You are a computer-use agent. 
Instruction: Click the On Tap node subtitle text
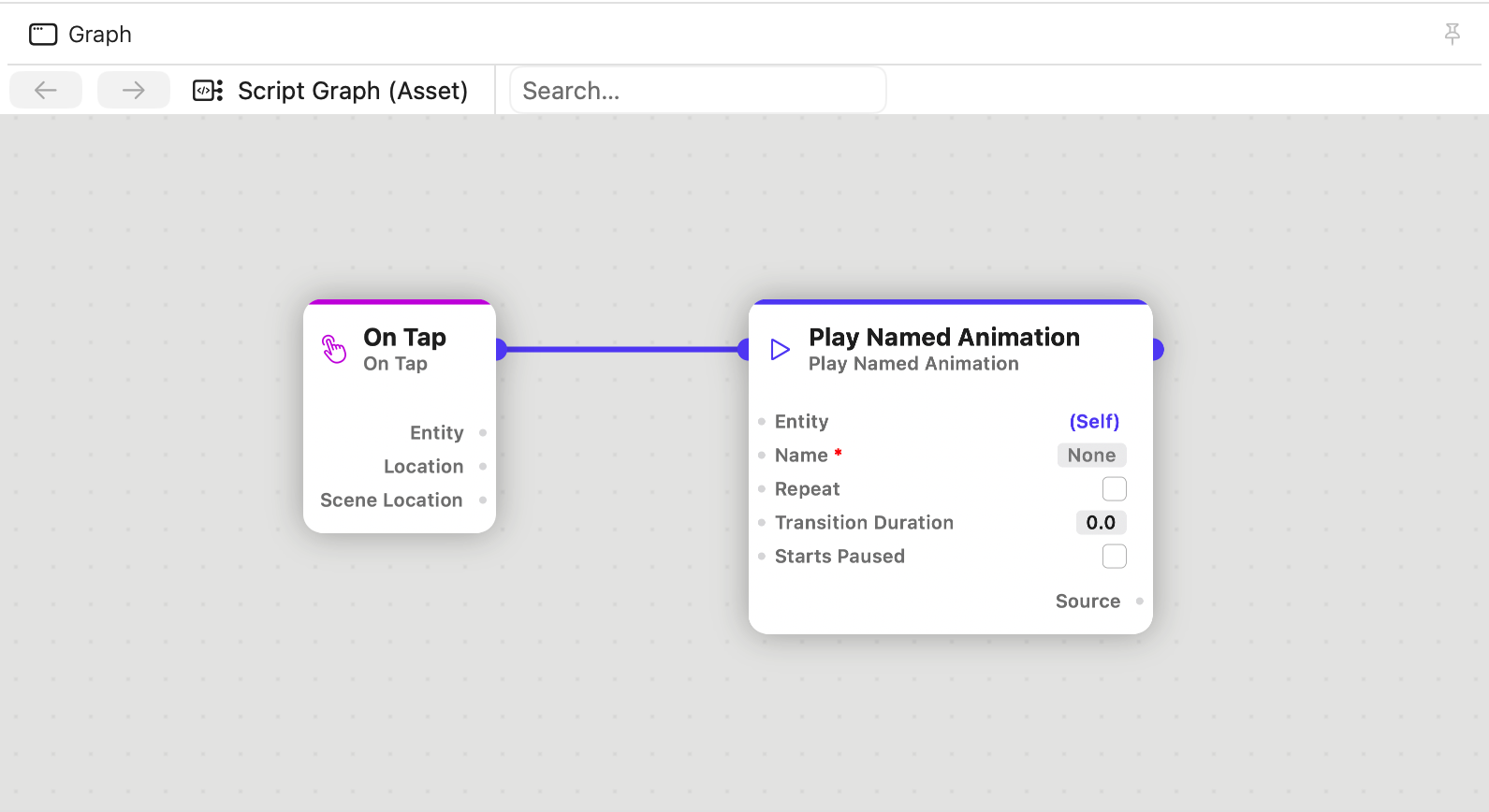click(x=396, y=364)
